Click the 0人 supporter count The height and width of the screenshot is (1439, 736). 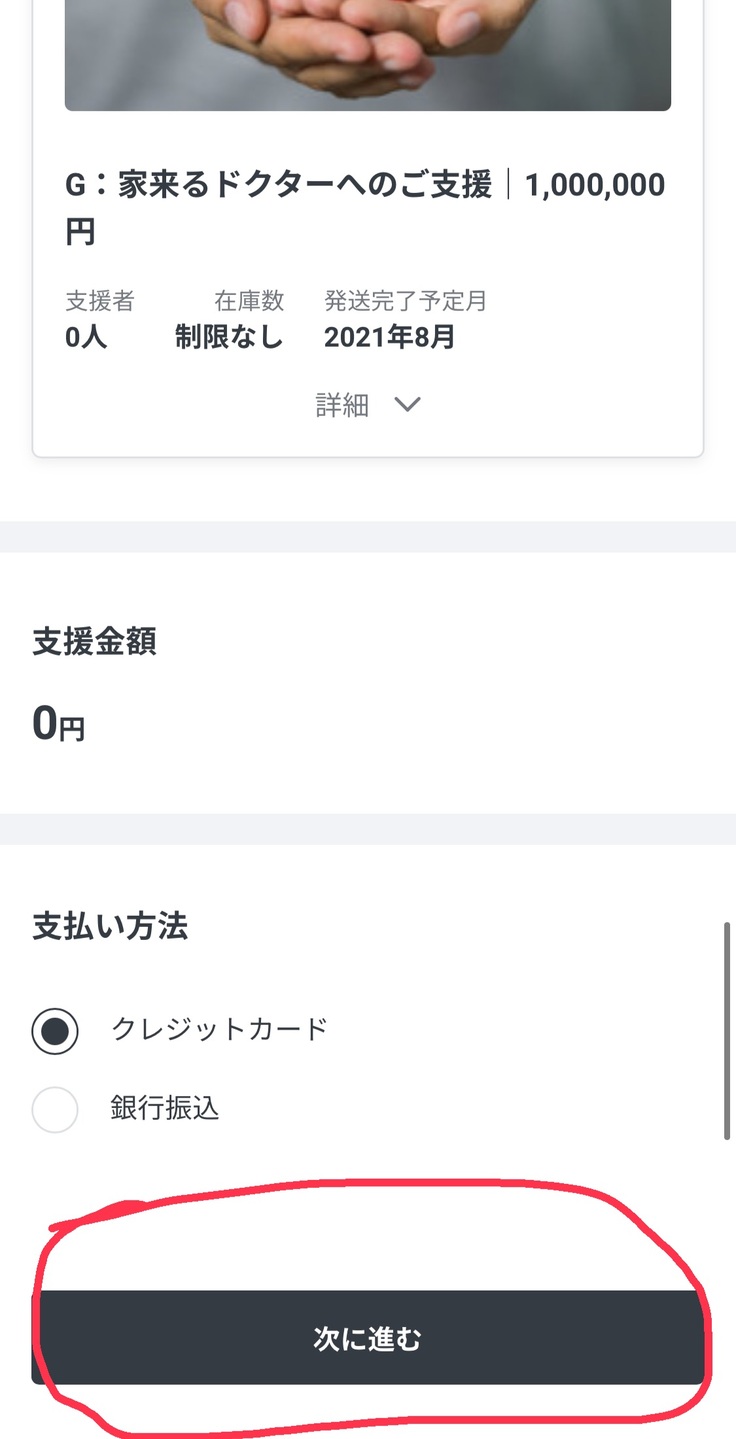86,337
